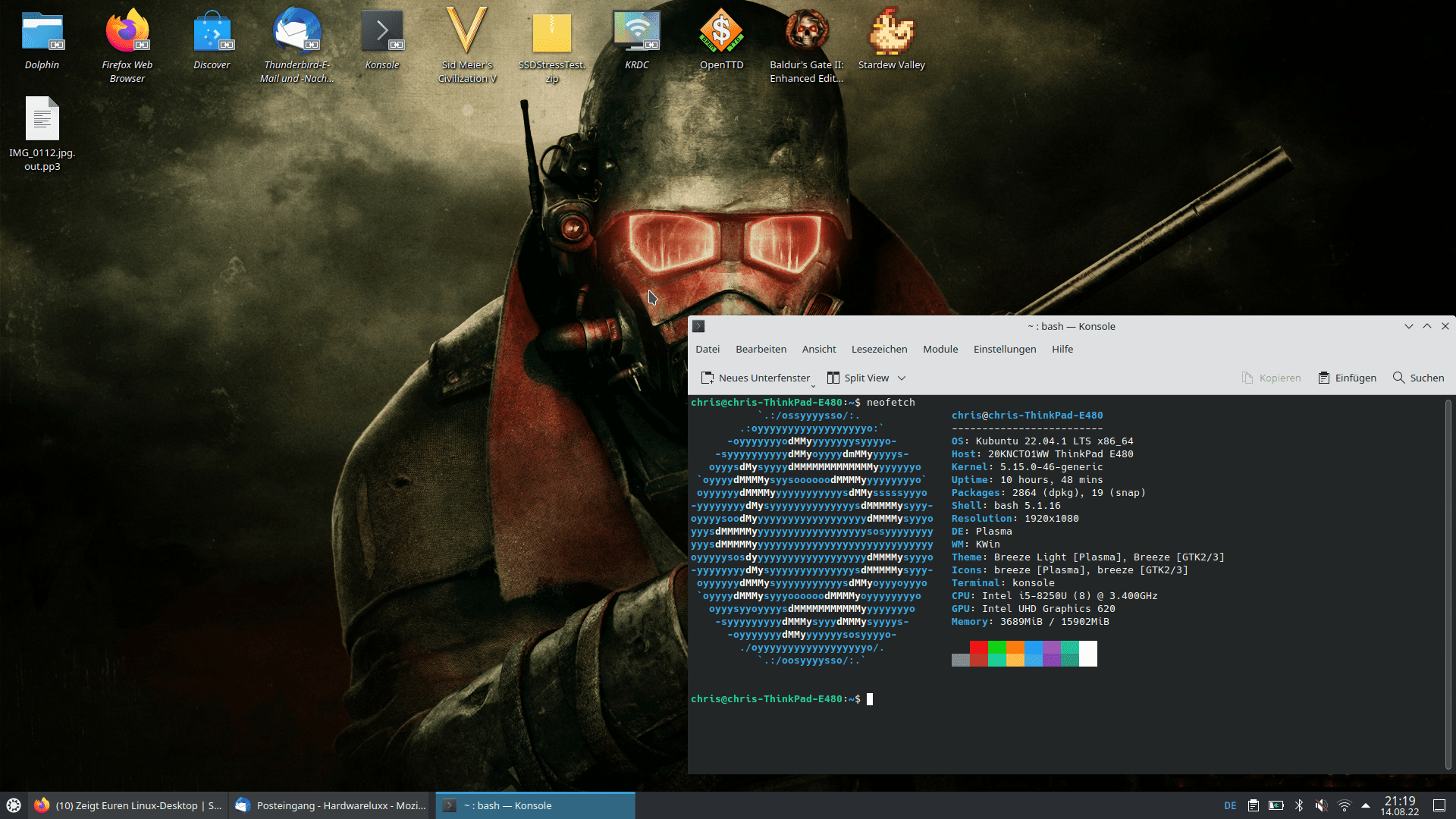Open the Hilfe menu in Konsole
This screenshot has width=1456, height=819.
click(1062, 349)
